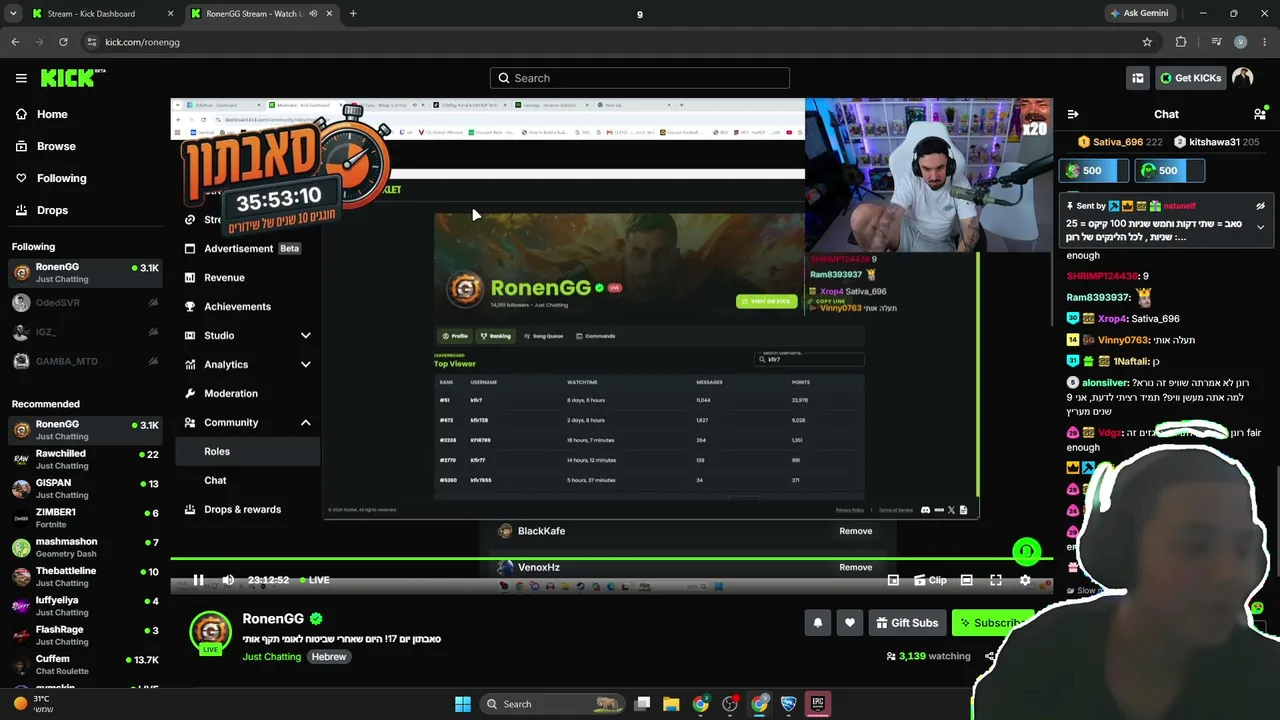Open luffyeliya recommended channel
This screenshot has height=720, width=1280.
(x=85, y=605)
